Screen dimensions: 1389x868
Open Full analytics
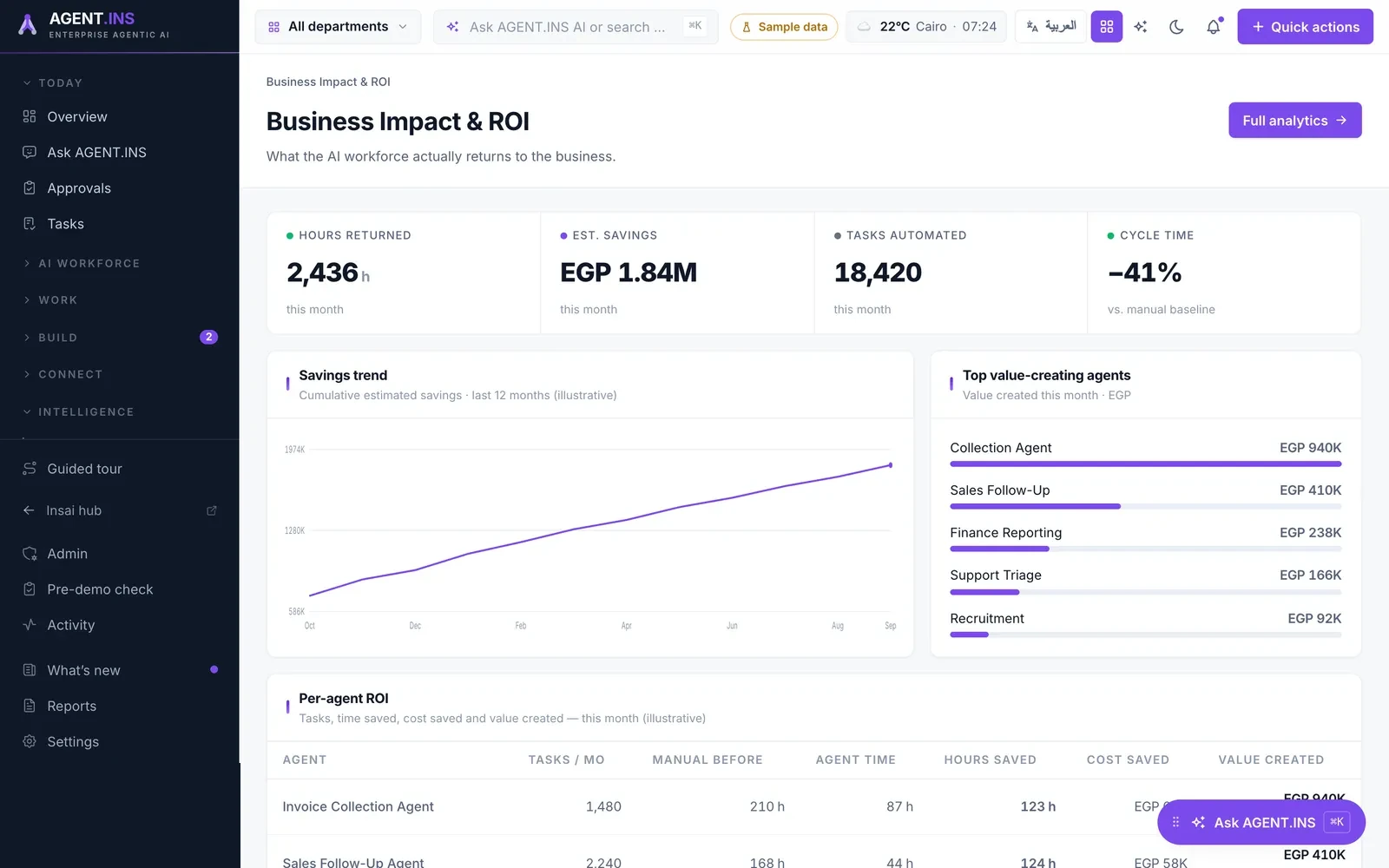point(1294,121)
